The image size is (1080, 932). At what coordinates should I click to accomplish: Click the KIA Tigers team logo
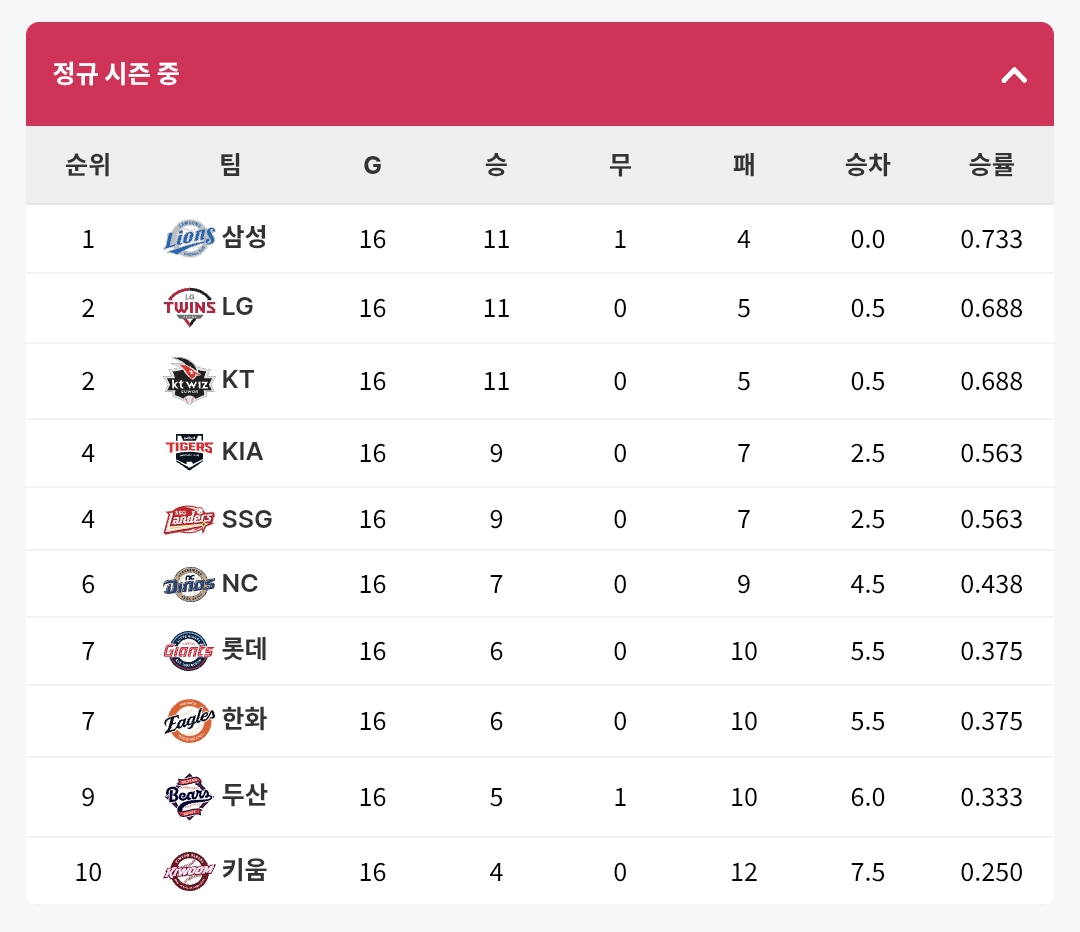pyautogui.click(x=189, y=452)
